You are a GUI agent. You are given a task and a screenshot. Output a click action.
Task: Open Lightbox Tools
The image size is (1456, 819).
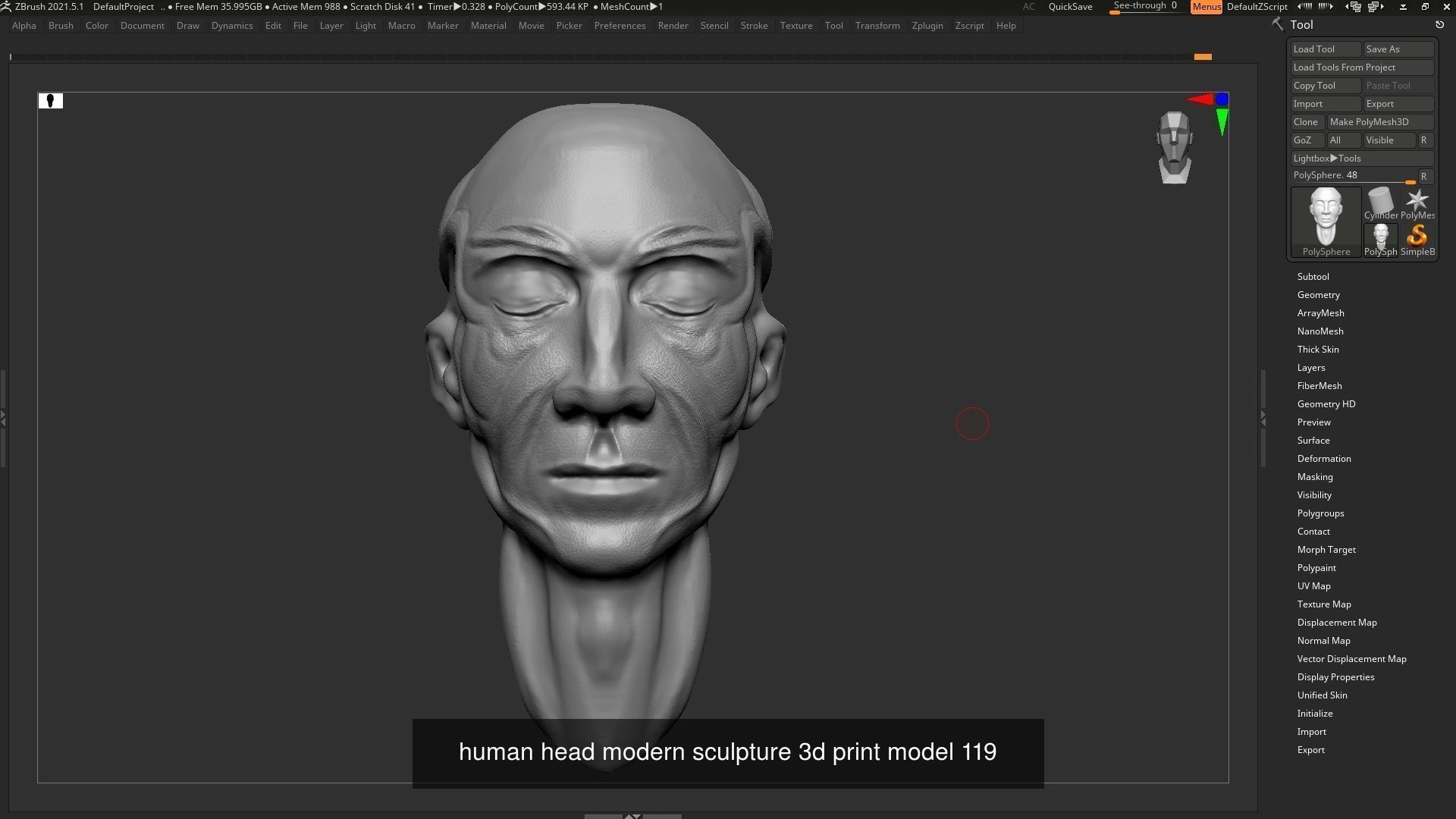(x=1362, y=158)
